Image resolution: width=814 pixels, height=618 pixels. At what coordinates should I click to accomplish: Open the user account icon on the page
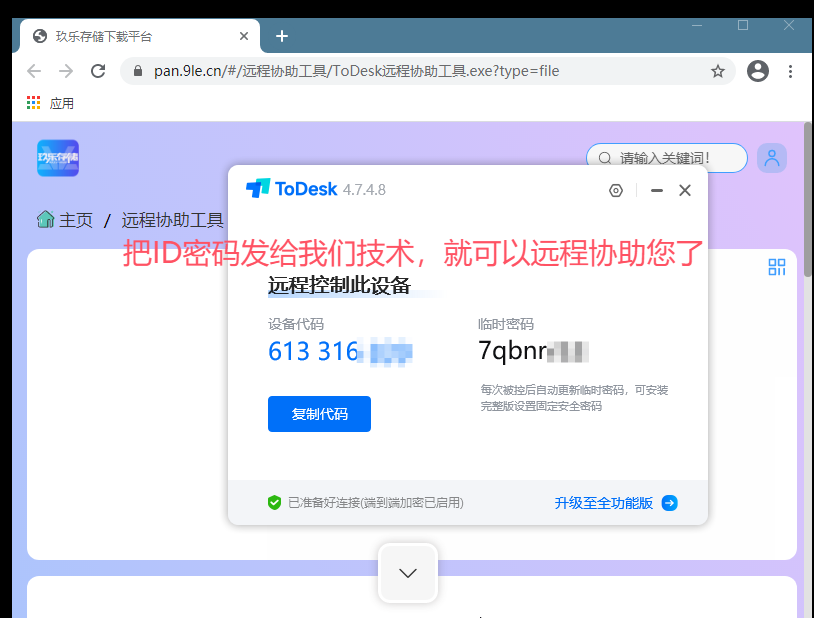tap(772, 158)
